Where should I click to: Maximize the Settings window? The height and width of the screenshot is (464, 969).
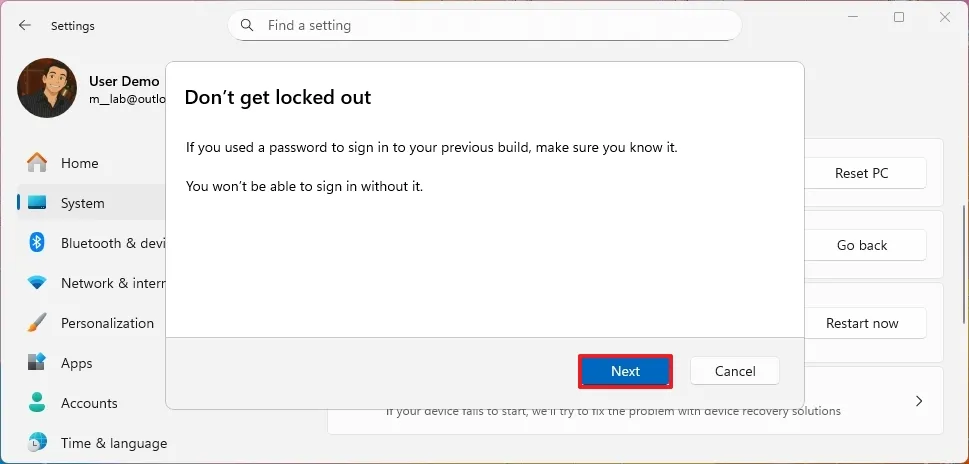point(899,17)
